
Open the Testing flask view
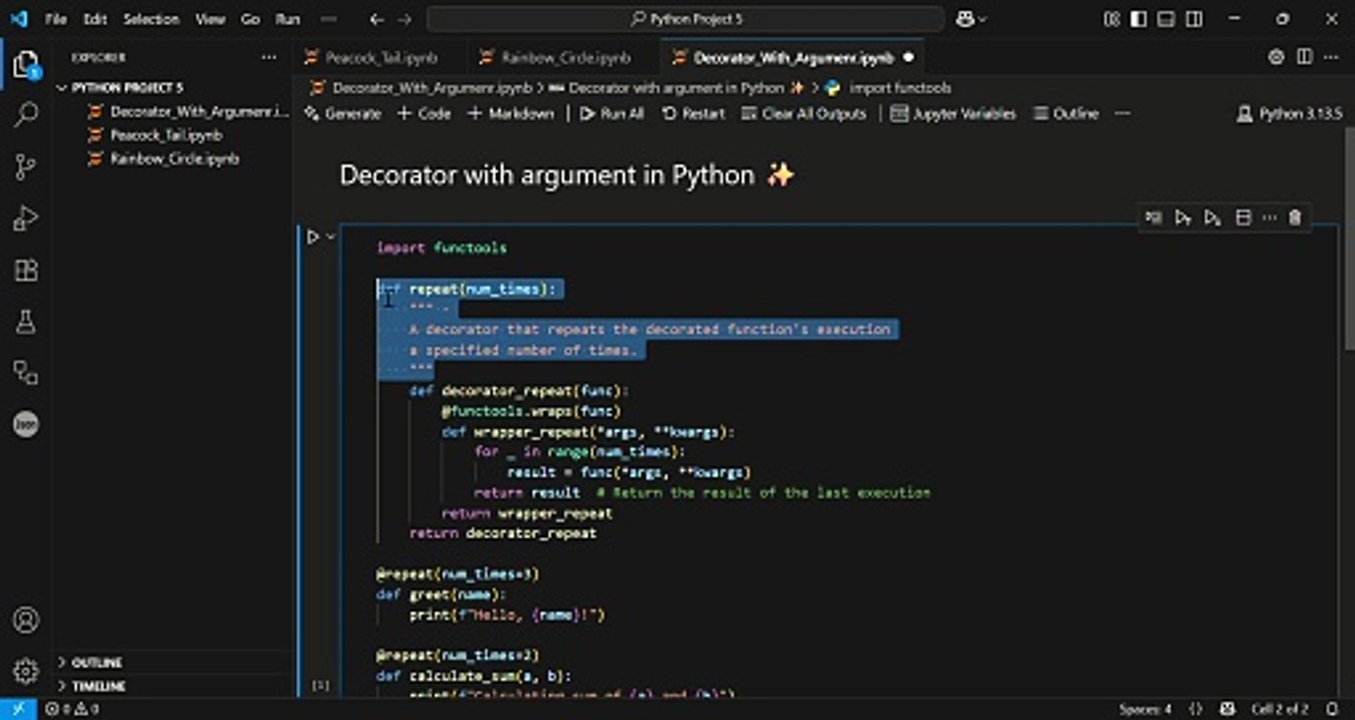26,321
